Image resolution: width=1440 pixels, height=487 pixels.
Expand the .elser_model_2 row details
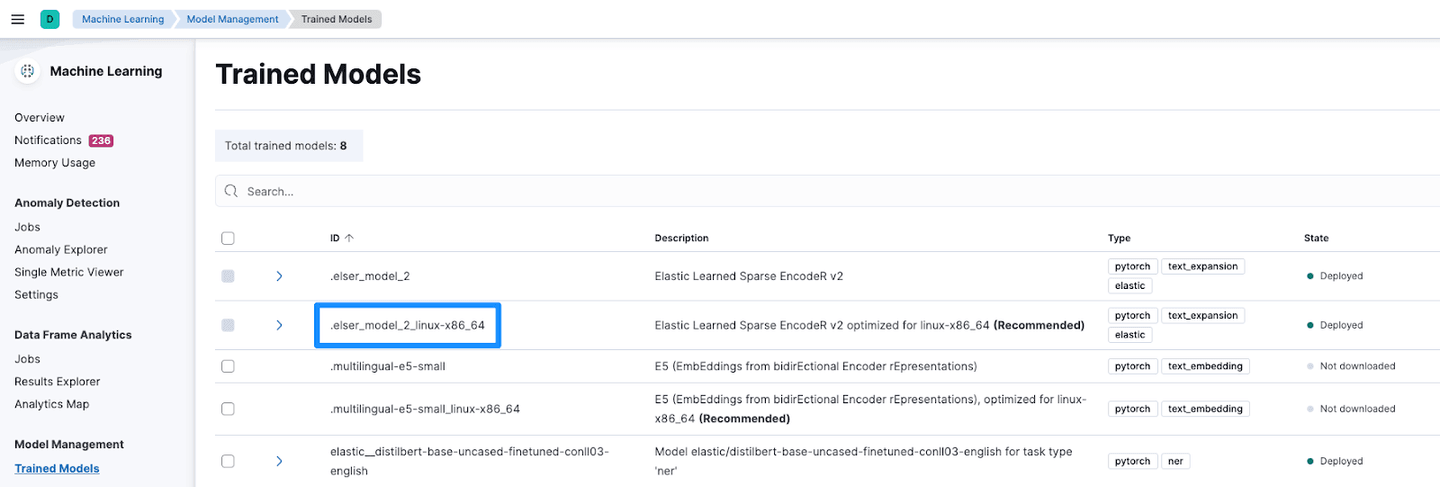(x=279, y=276)
